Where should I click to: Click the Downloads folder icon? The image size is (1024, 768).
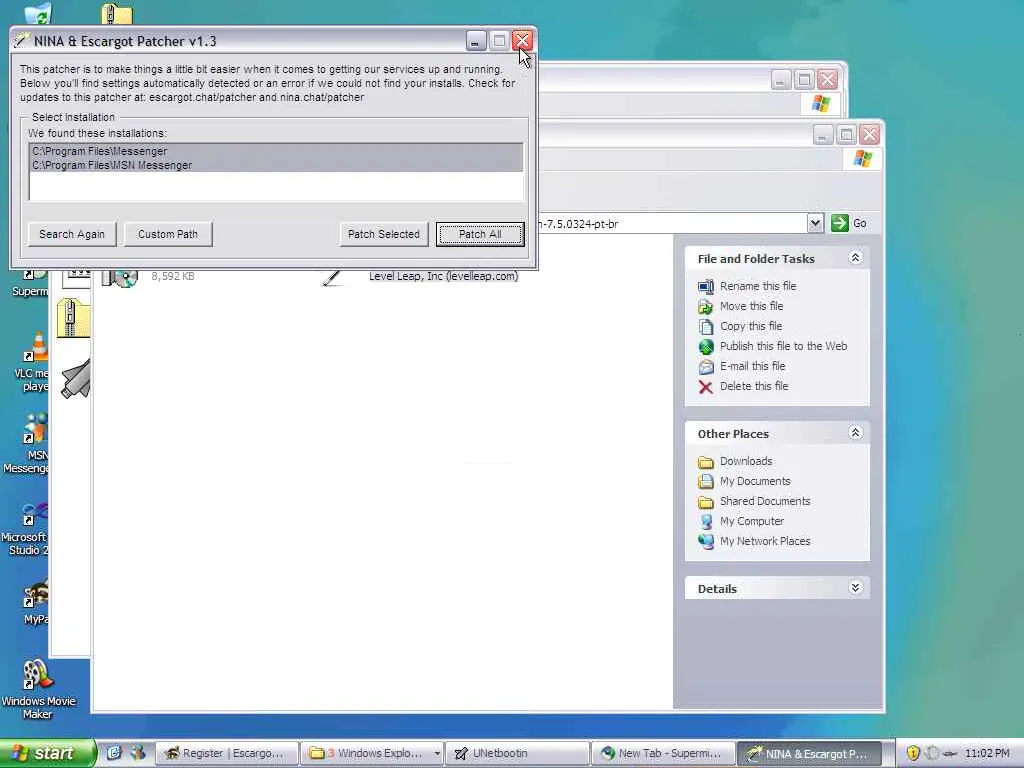point(705,462)
